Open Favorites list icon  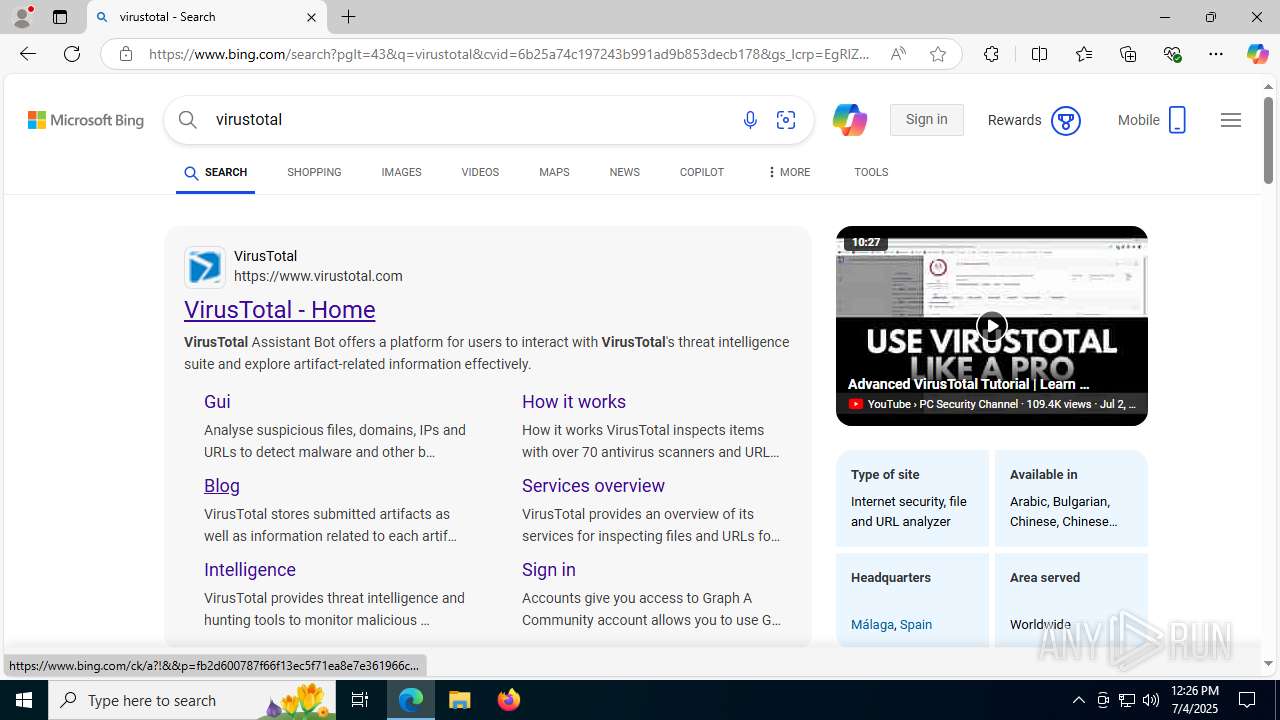(x=1084, y=54)
